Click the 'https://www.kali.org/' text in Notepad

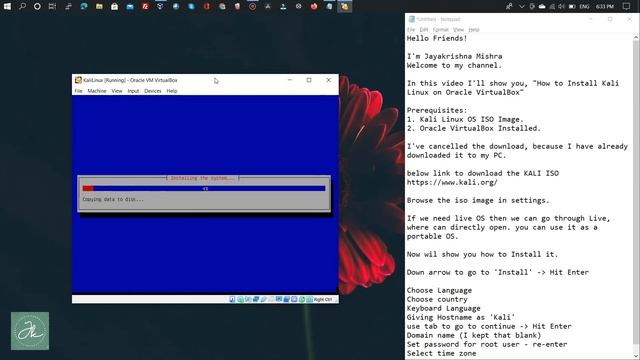coord(452,182)
